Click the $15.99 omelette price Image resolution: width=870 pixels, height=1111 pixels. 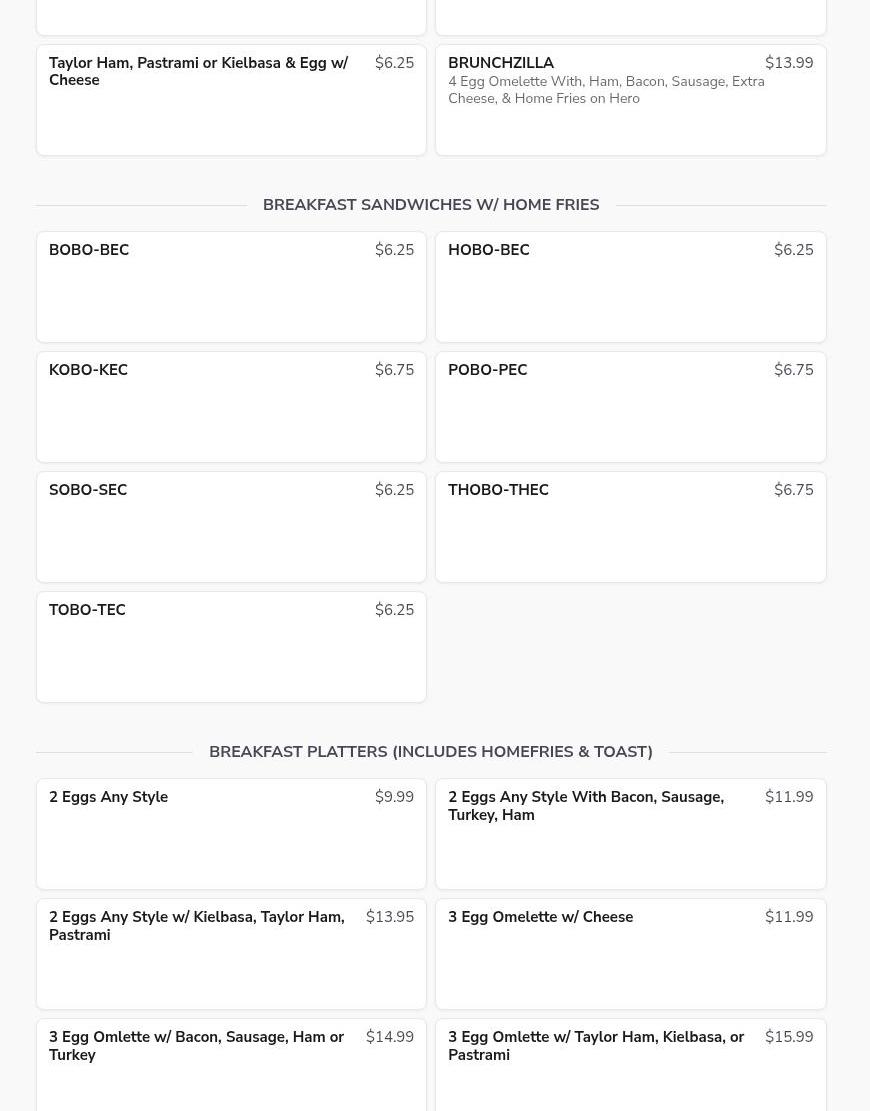pos(789,1037)
